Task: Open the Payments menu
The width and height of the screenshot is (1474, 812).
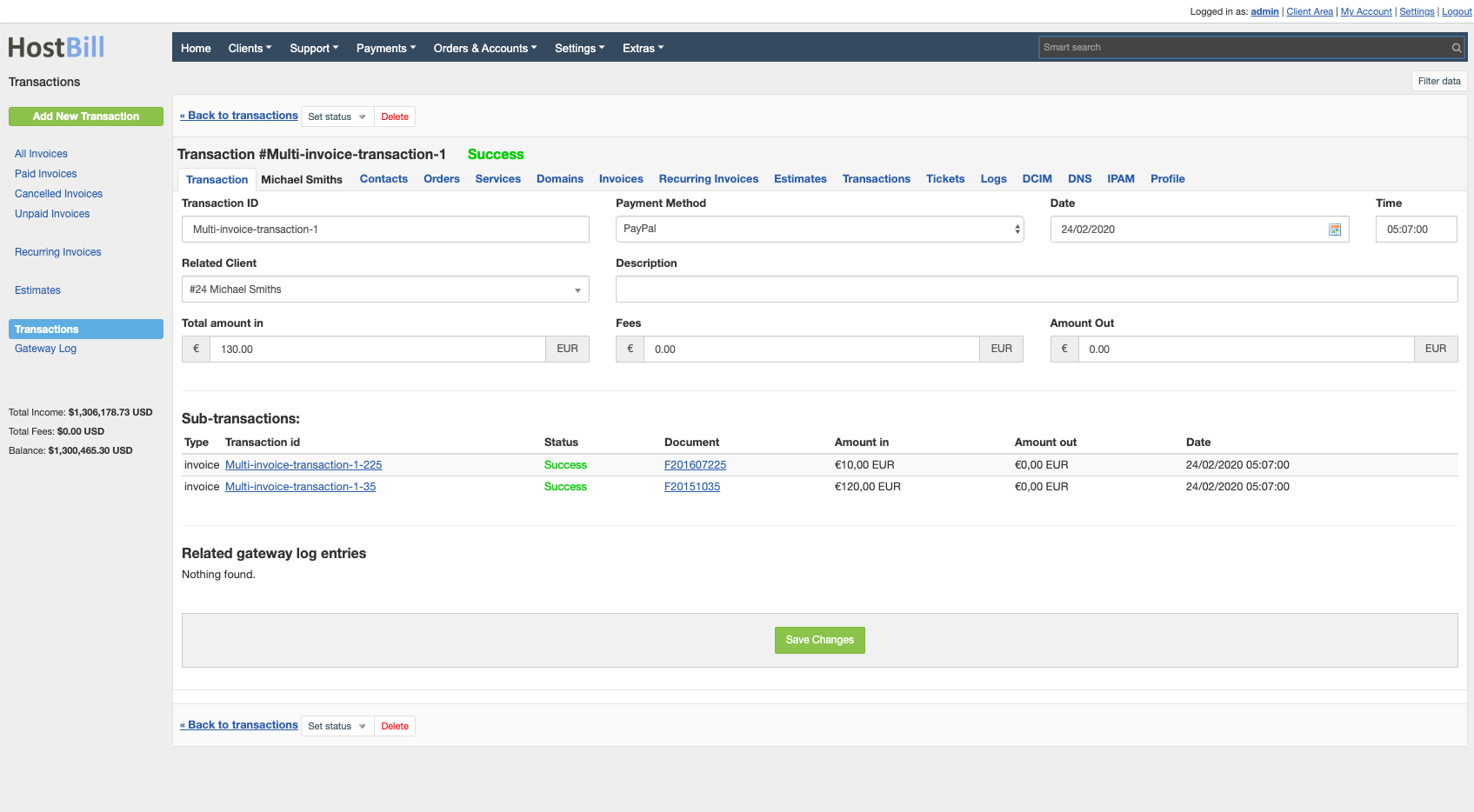Action: click(x=385, y=48)
